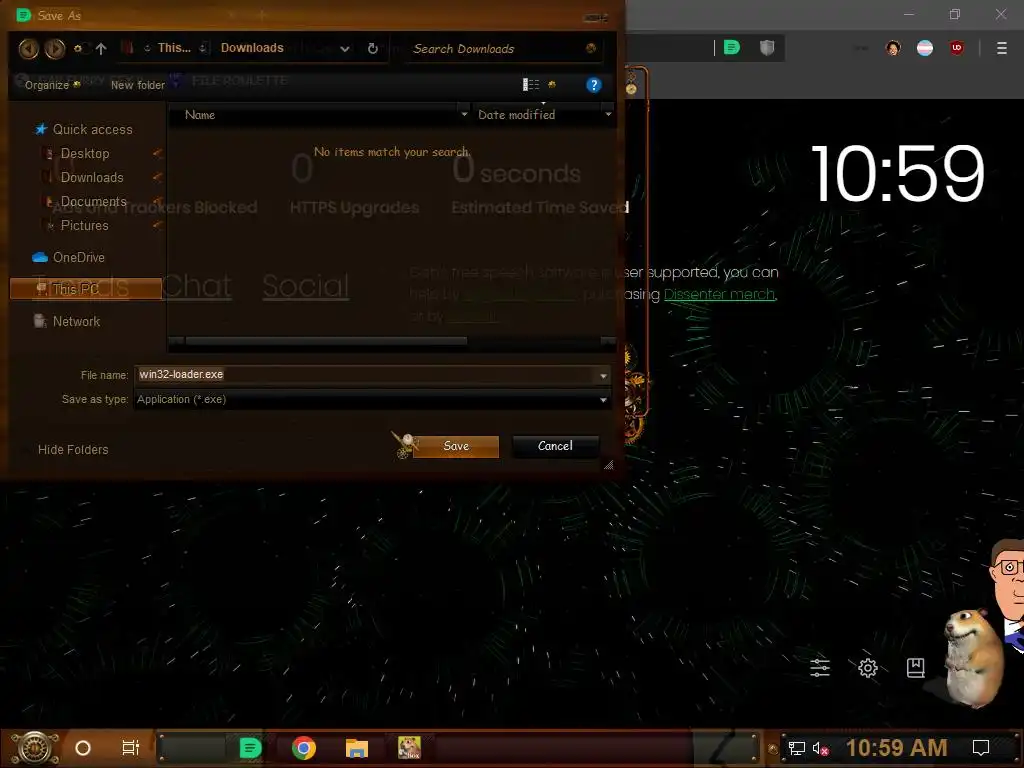
Task: Select Downloads in Quick access
Action: tap(92, 178)
